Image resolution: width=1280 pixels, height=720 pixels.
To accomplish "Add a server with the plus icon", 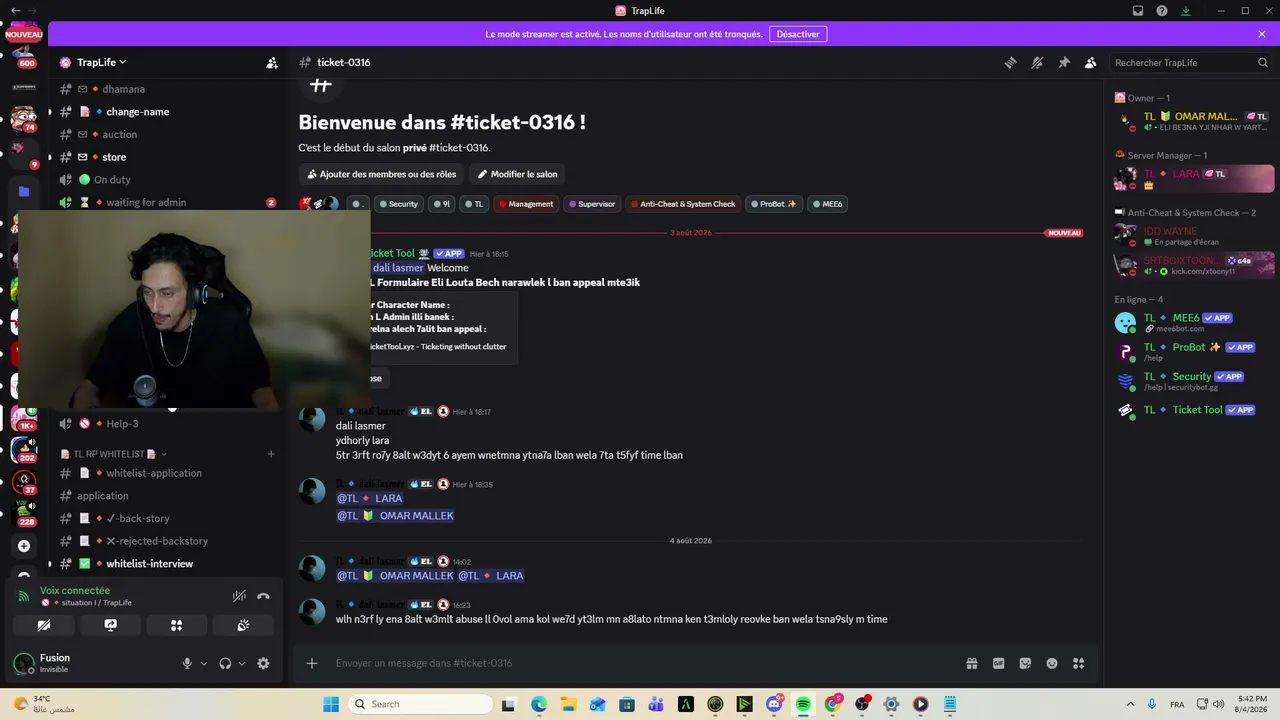I will point(24,546).
